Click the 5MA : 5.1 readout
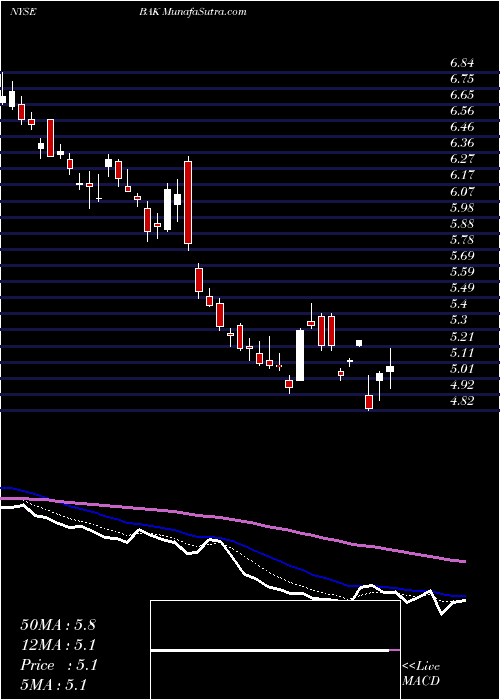 pyautogui.click(x=53, y=685)
